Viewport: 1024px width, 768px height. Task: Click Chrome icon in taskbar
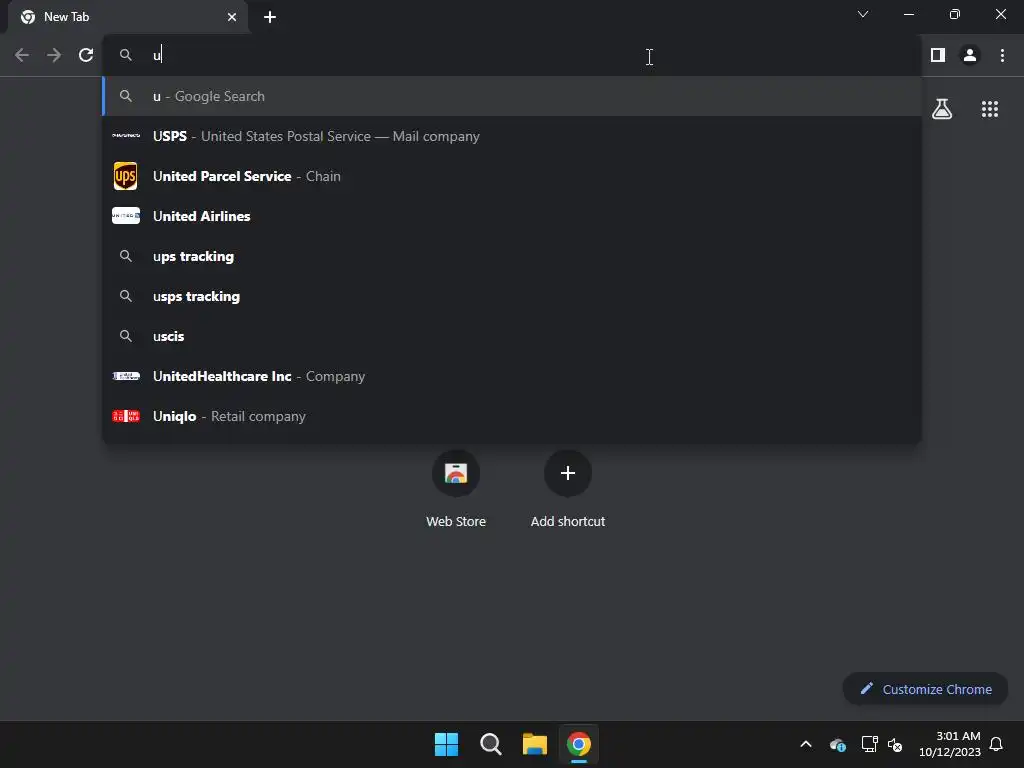tap(579, 744)
